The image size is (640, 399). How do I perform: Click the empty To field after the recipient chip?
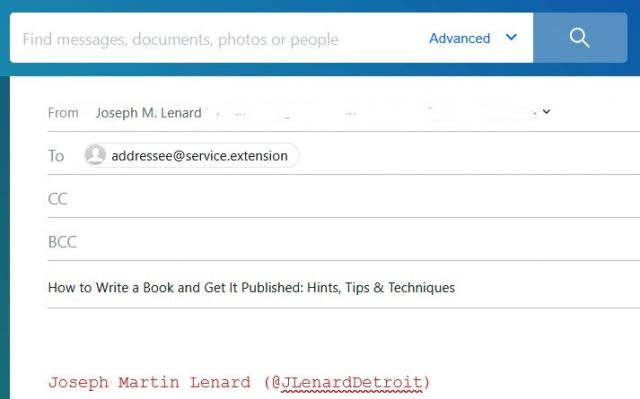tap(469, 155)
